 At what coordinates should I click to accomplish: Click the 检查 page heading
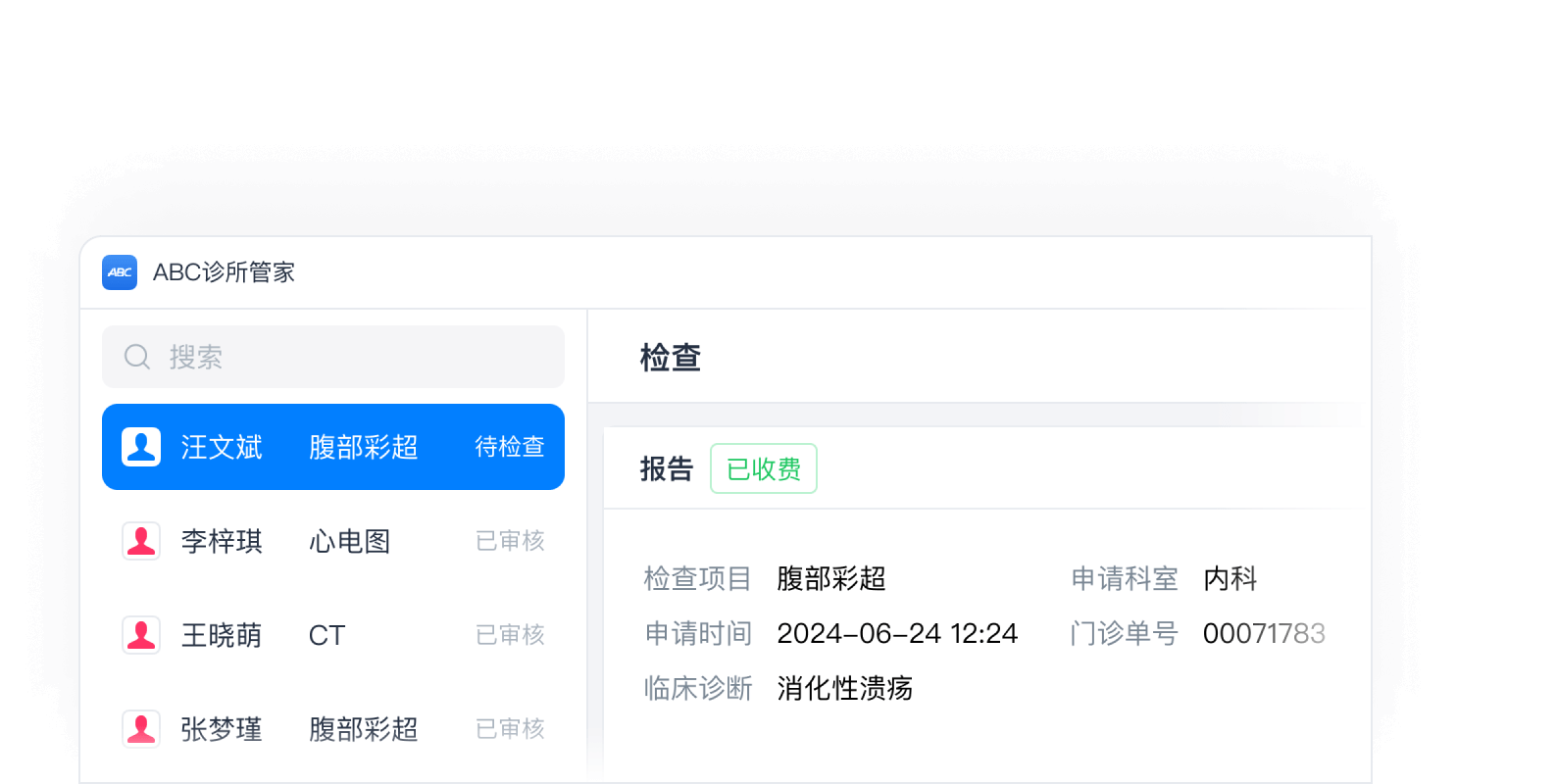(670, 358)
